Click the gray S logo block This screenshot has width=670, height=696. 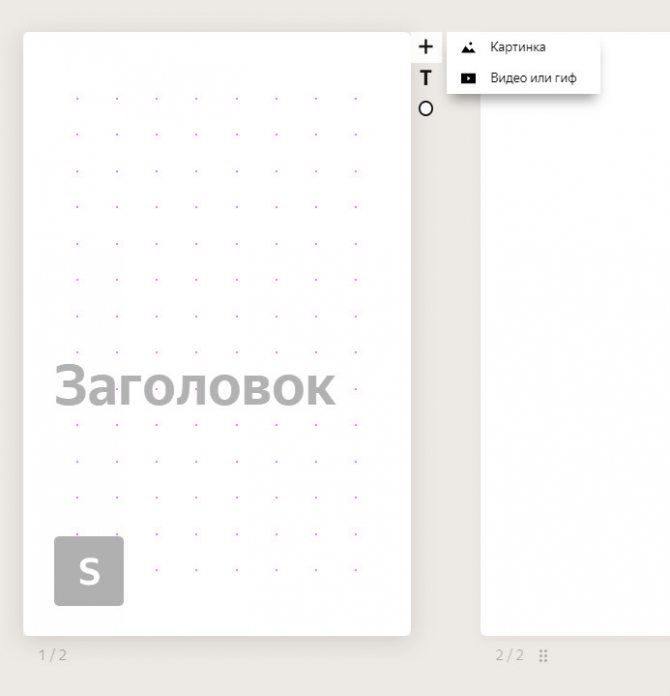click(89, 571)
